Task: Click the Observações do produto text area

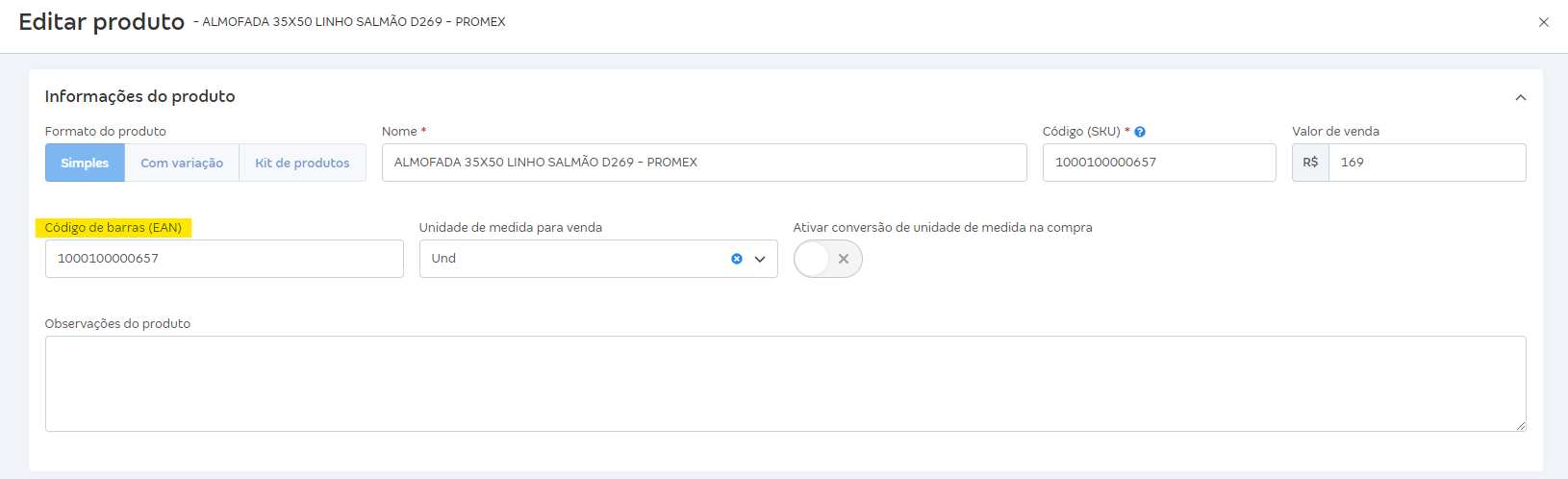Action: pyautogui.click(x=785, y=384)
